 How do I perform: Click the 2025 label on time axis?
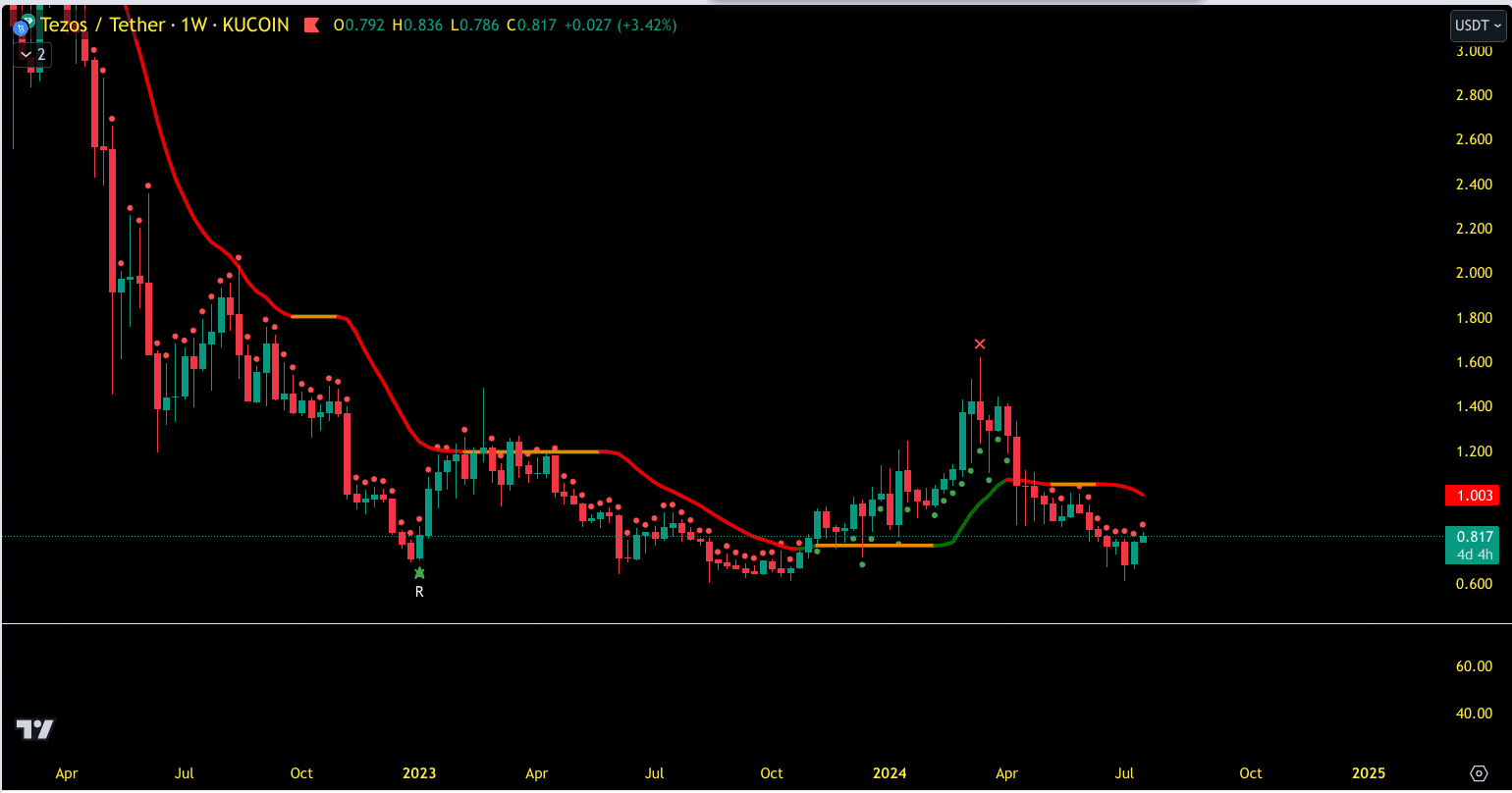(1369, 773)
